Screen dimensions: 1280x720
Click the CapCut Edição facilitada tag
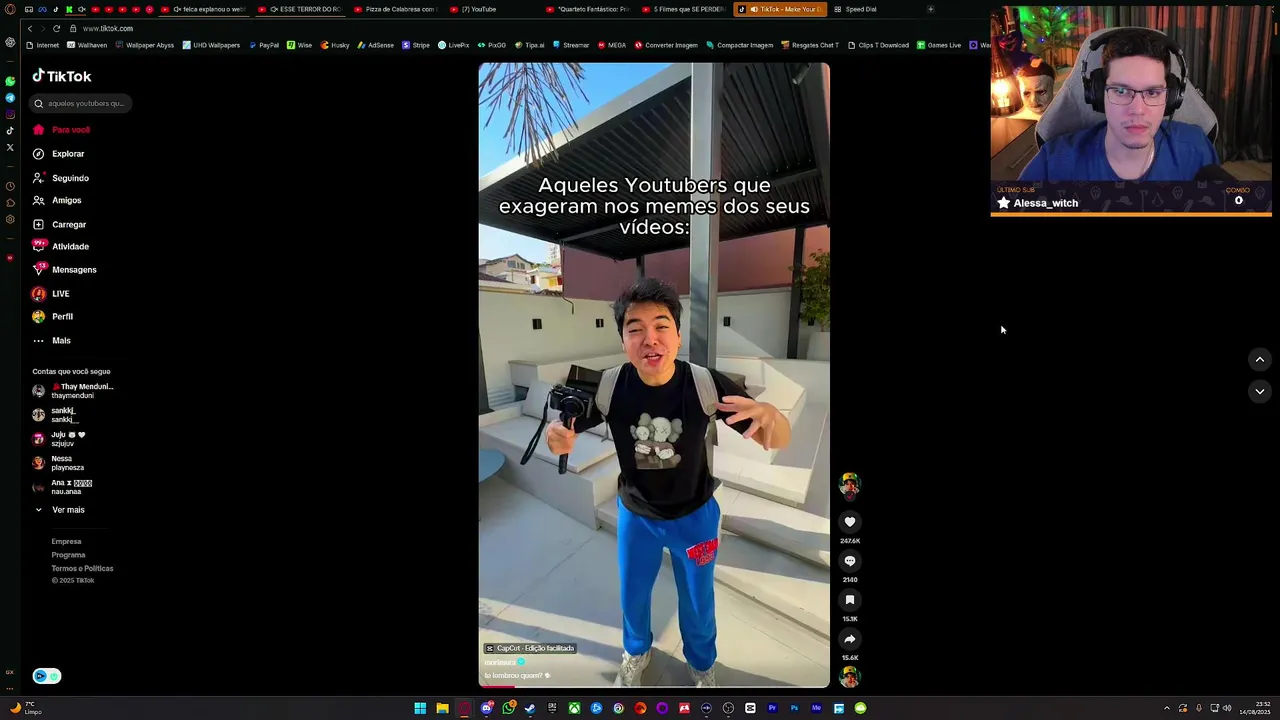(x=530, y=648)
